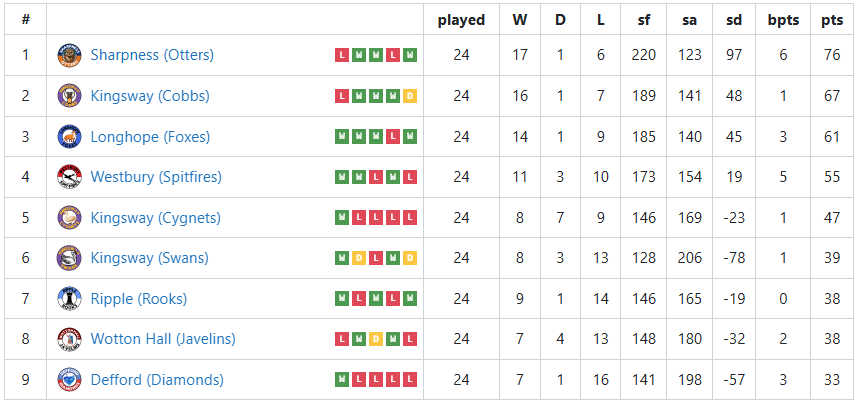Click the Defford (Diamonds) team logo

tap(69, 380)
